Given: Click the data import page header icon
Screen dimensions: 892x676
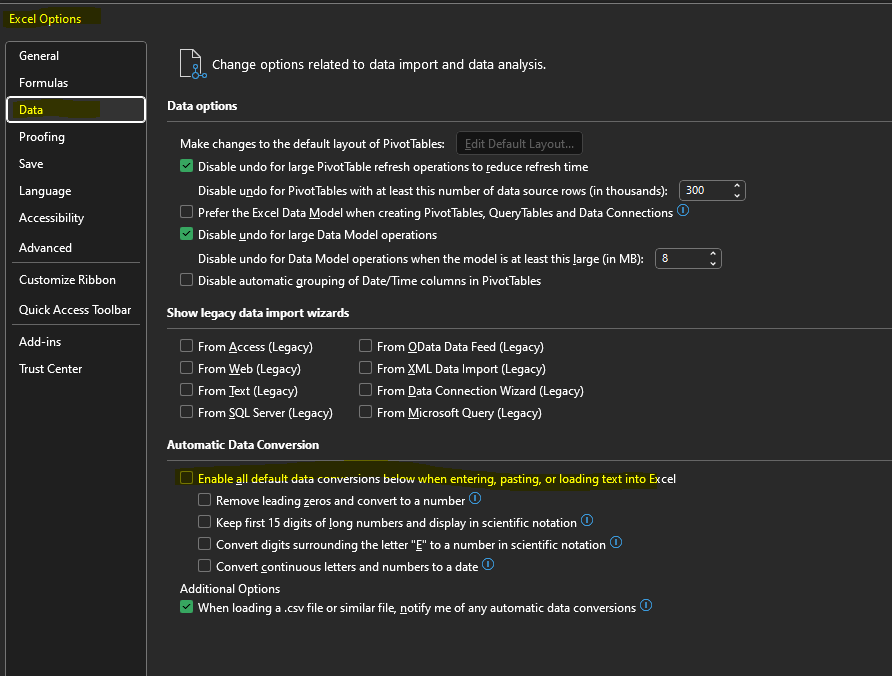Looking at the screenshot, I should (x=193, y=64).
